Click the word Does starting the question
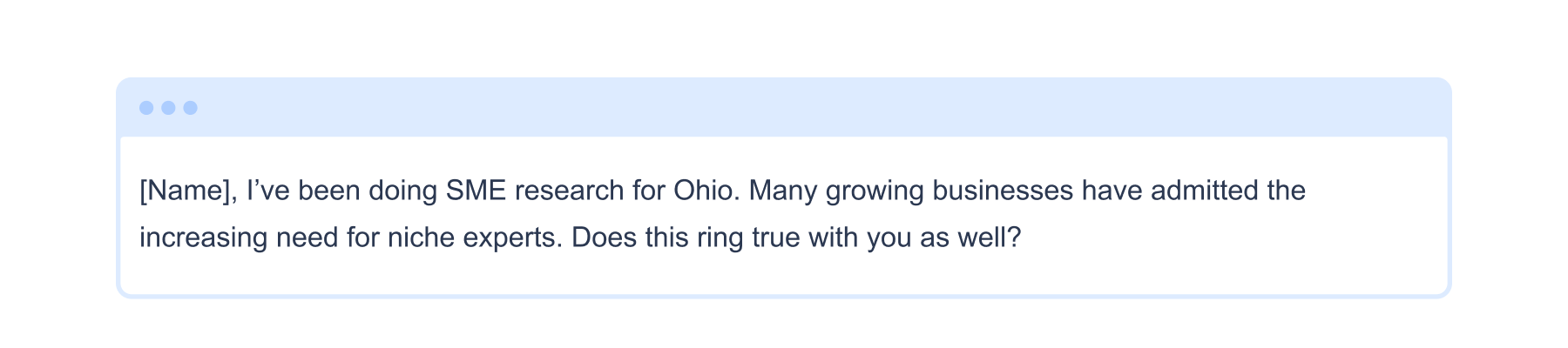Screen dimensions: 1568x348 (604, 238)
